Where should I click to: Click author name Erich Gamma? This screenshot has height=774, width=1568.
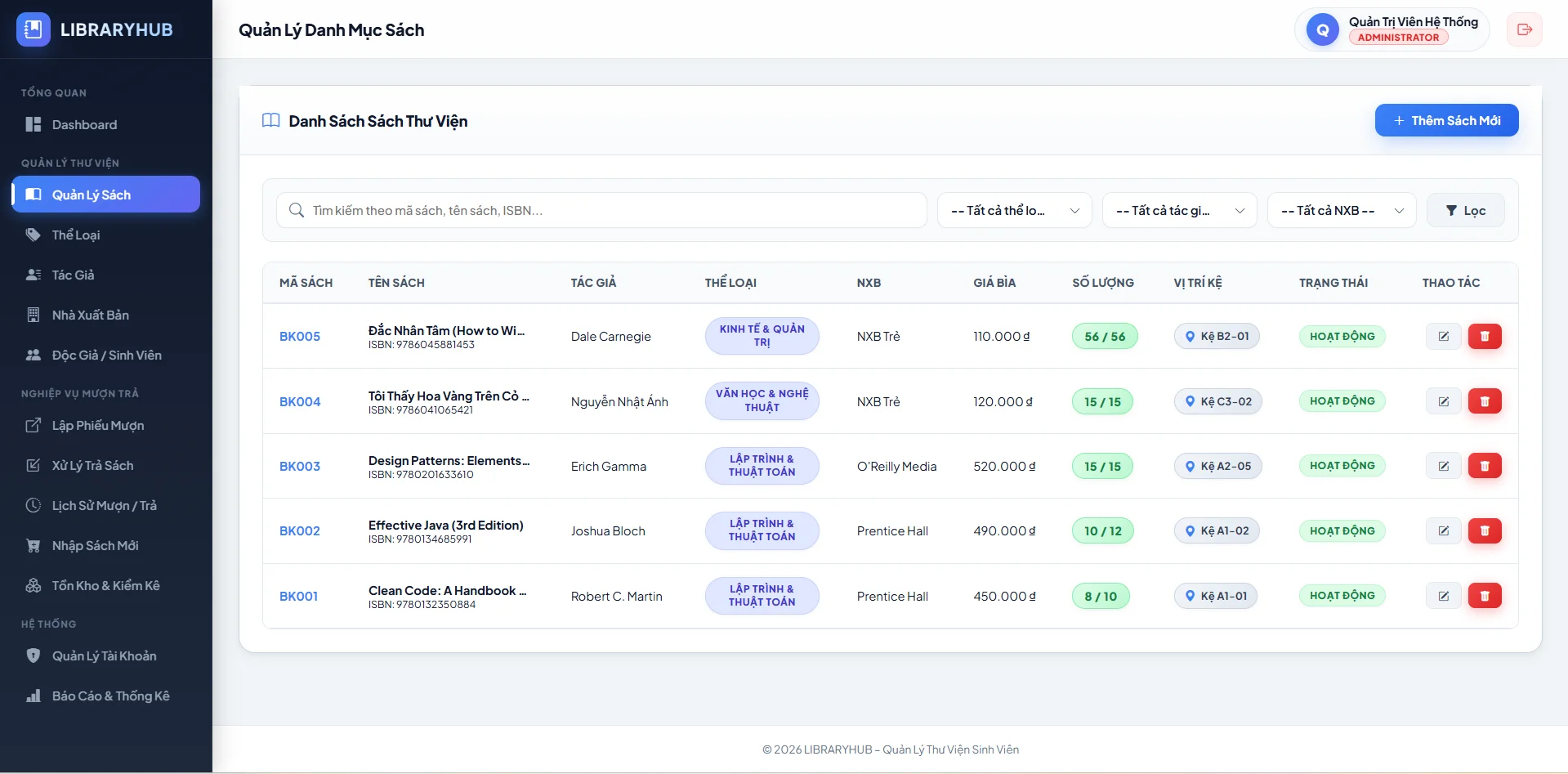(609, 466)
